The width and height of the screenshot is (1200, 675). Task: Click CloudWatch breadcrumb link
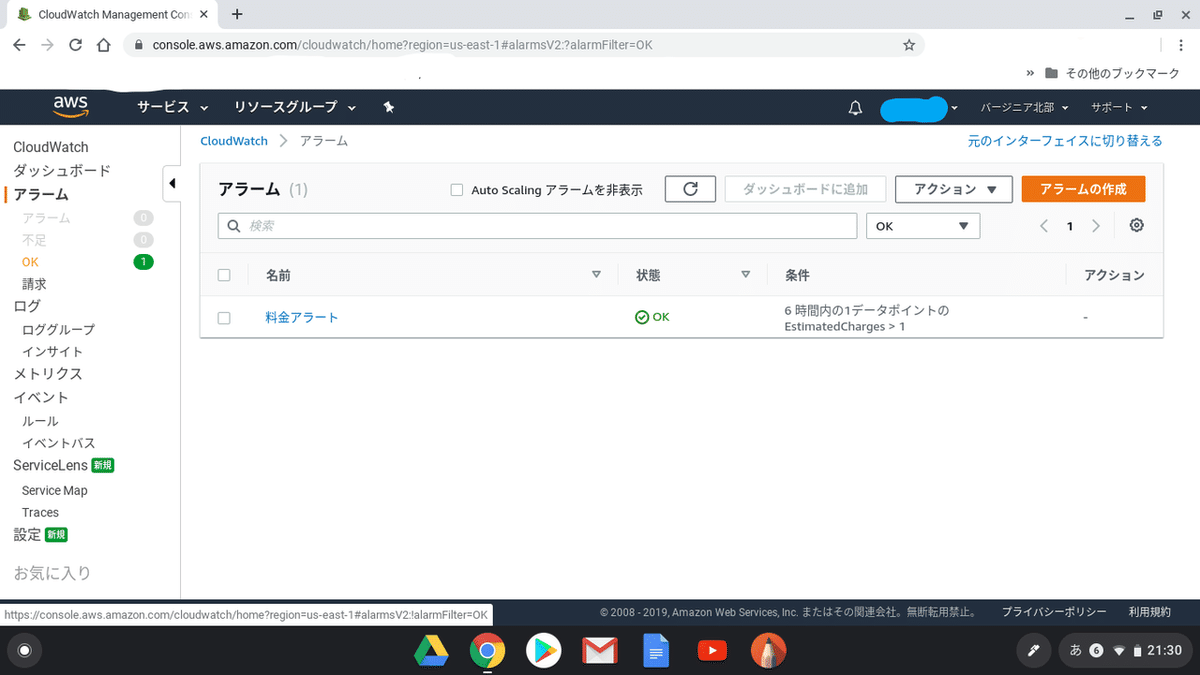pos(234,141)
